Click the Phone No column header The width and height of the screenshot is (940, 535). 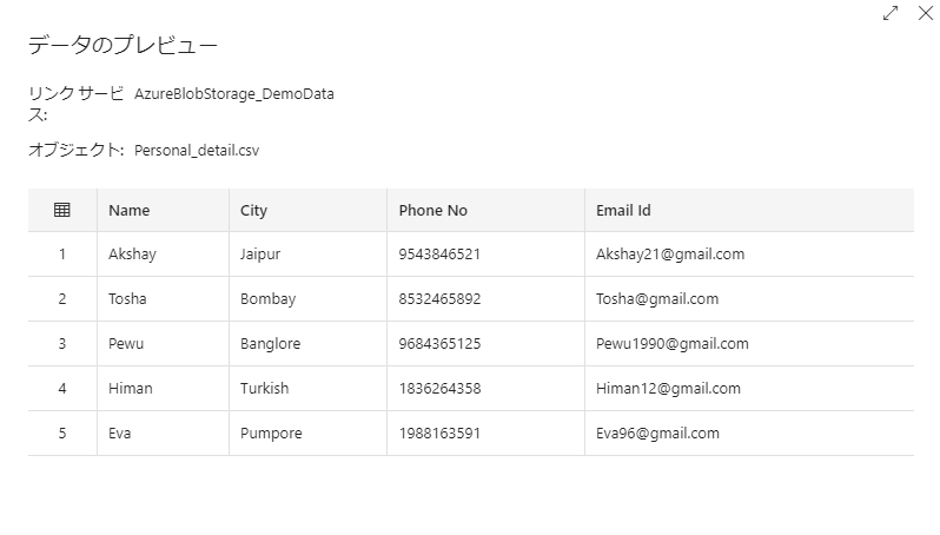pyautogui.click(x=433, y=210)
